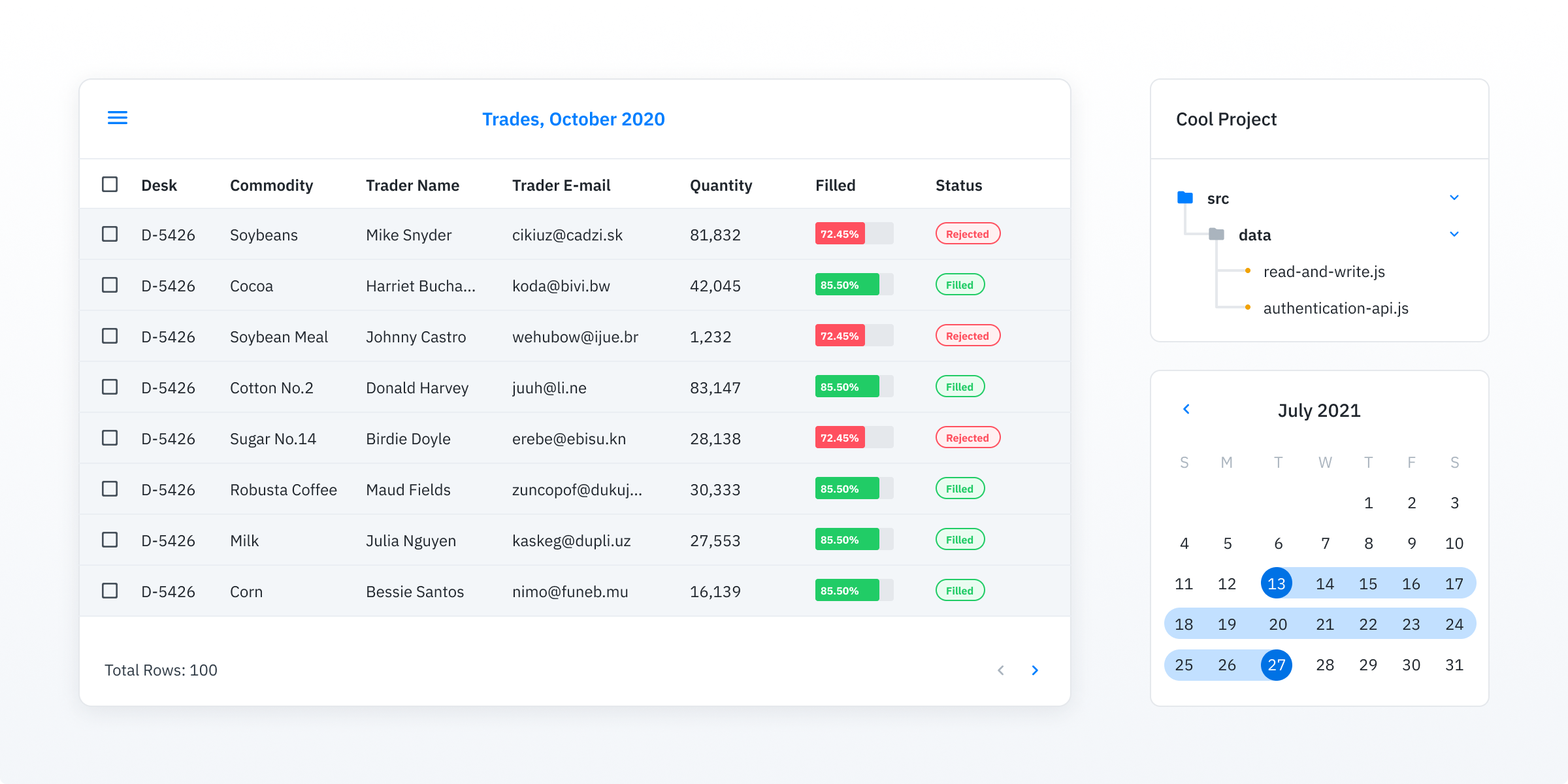Open authentication-api.js file

click(1334, 308)
